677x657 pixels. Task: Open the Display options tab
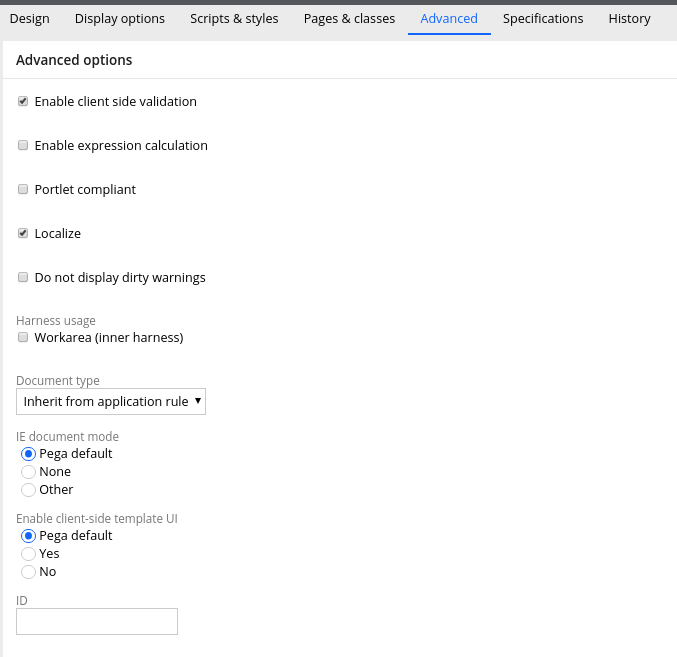tap(120, 19)
